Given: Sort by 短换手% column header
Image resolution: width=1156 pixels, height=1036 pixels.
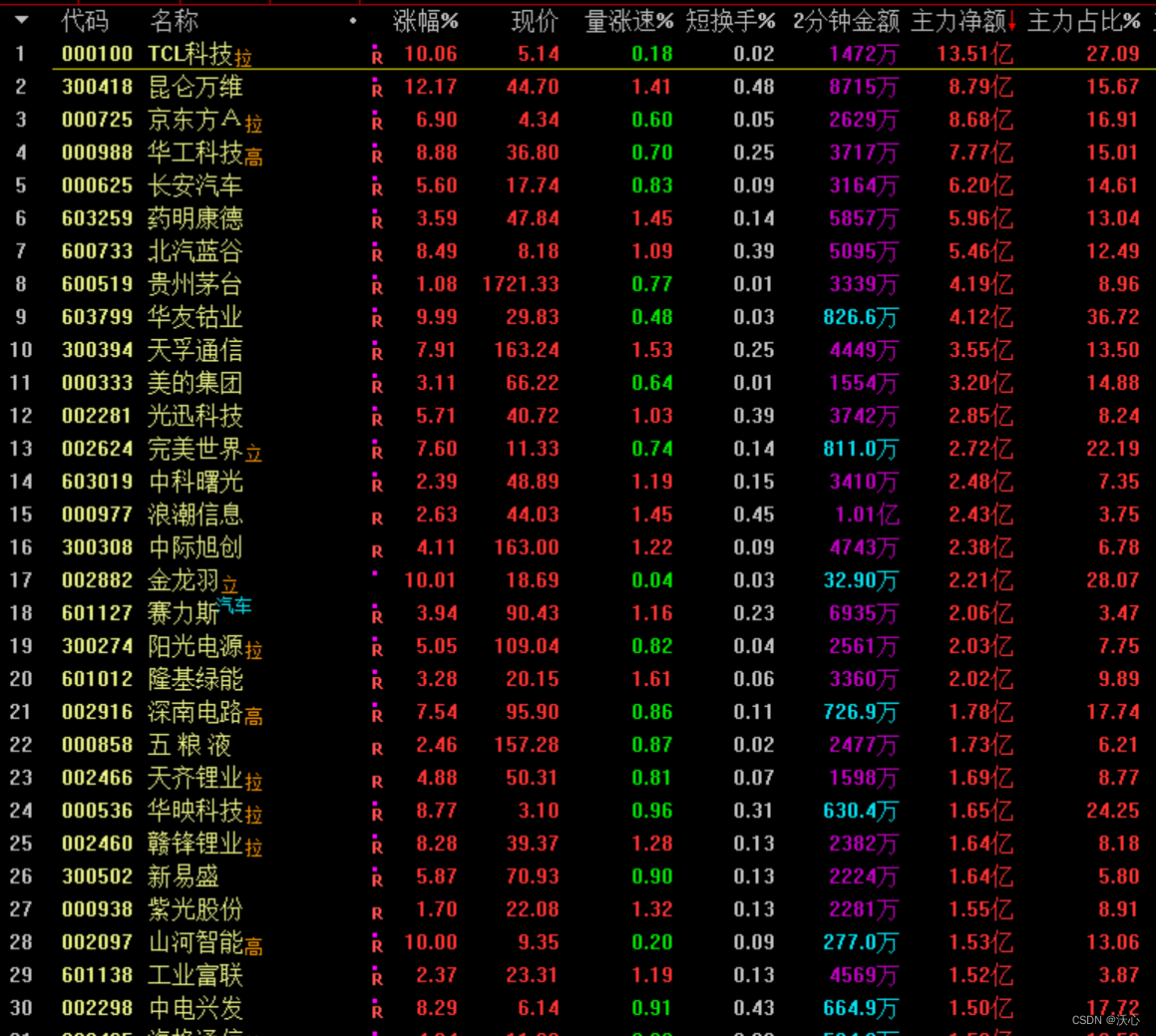Looking at the screenshot, I should tap(731, 21).
